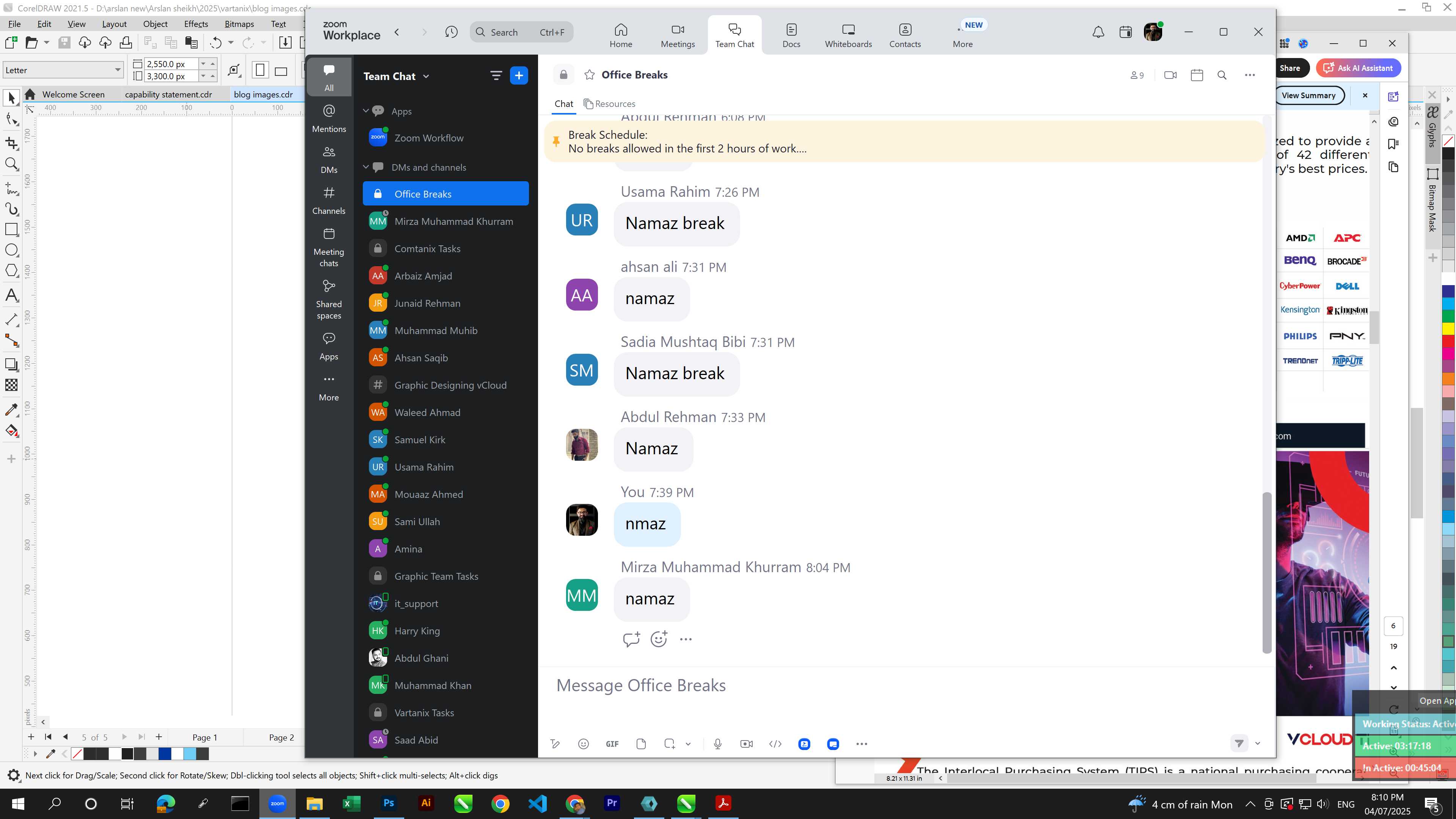
Task: Select the light blue swatch in document palette
Action: (190, 753)
